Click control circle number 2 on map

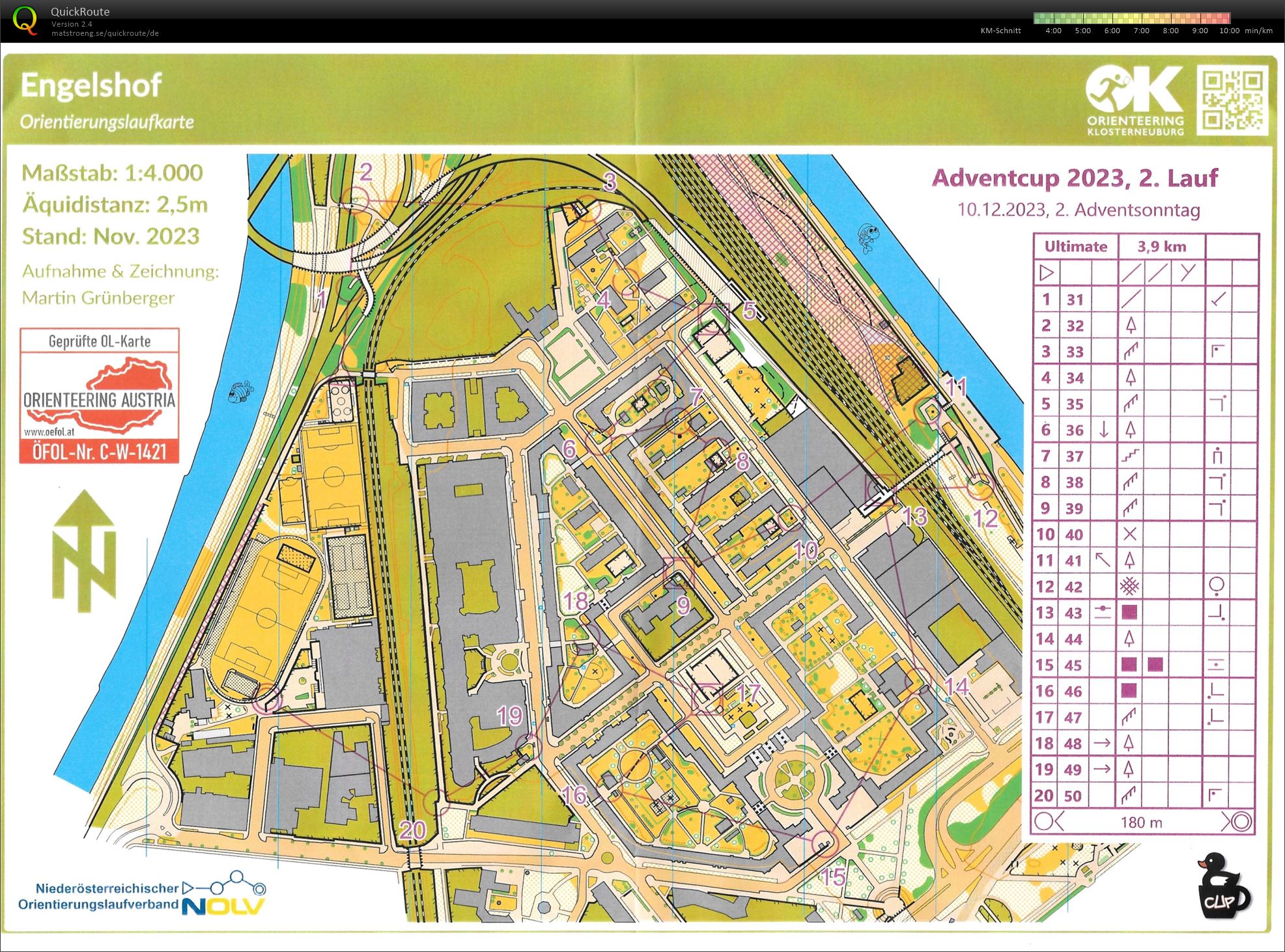(357, 199)
